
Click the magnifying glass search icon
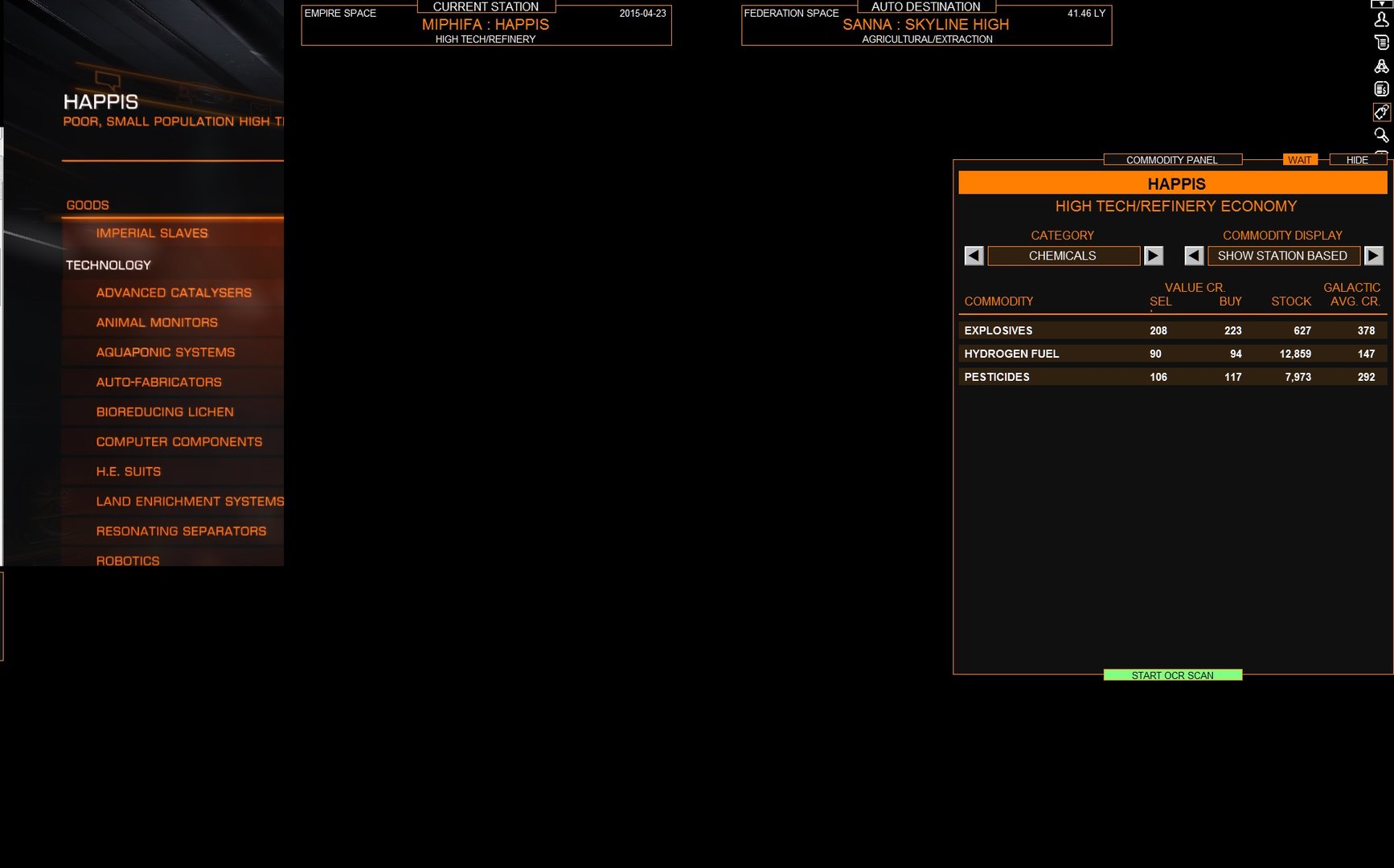tap(1381, 135)
